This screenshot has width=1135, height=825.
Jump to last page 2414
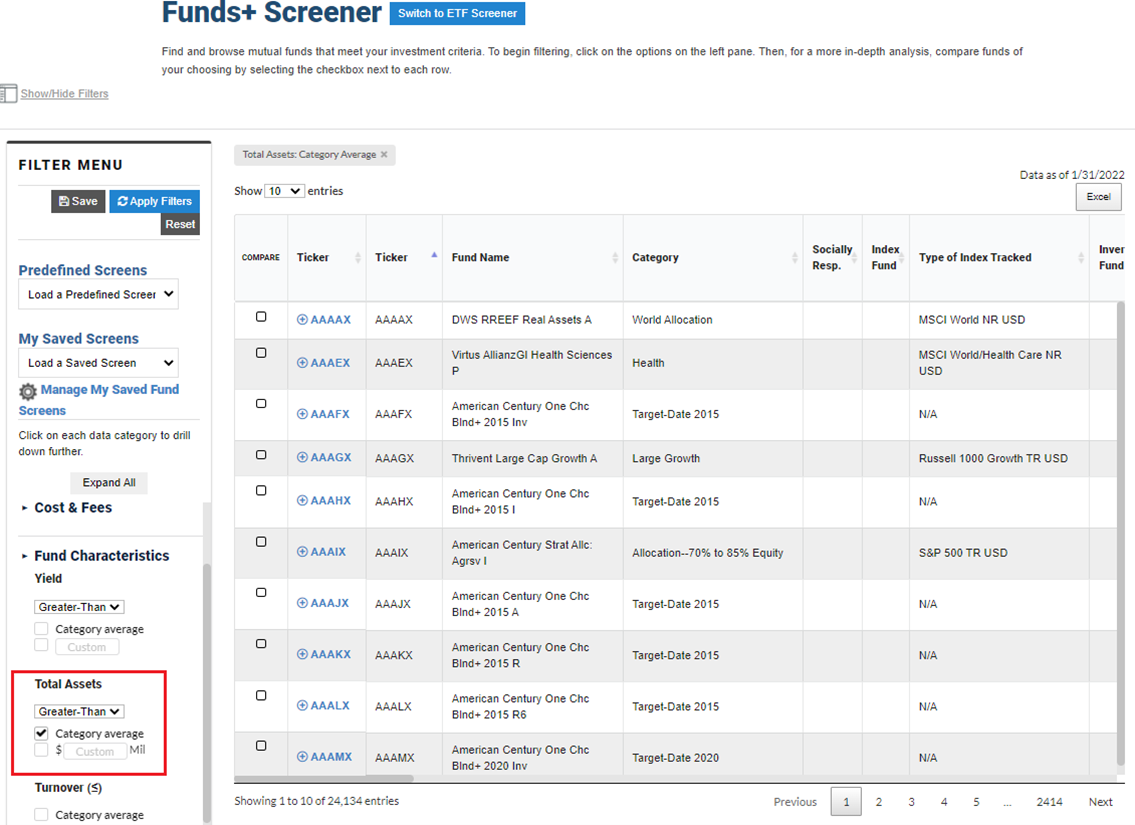(x=1050, y=802)
